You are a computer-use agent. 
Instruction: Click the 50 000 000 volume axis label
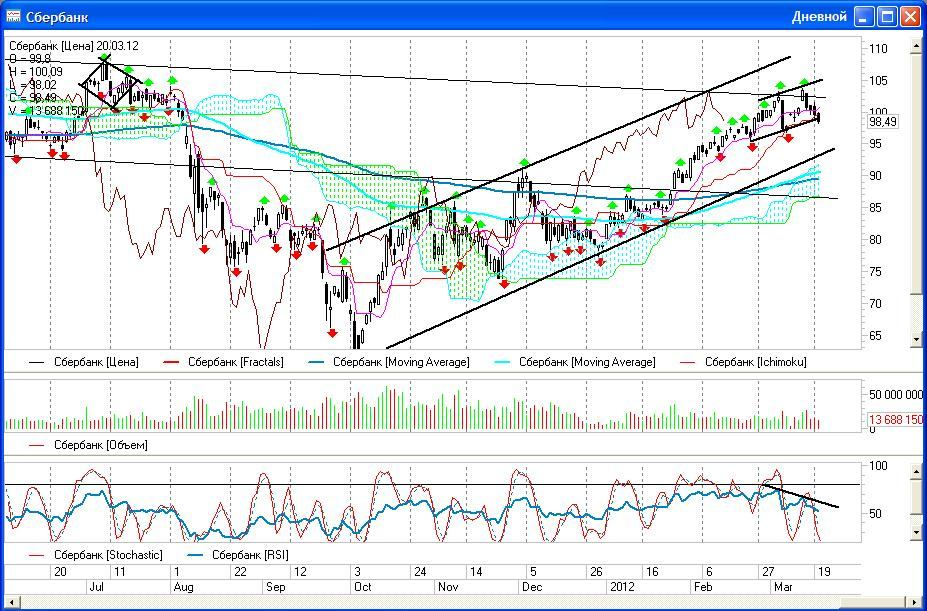click(896, 395)
